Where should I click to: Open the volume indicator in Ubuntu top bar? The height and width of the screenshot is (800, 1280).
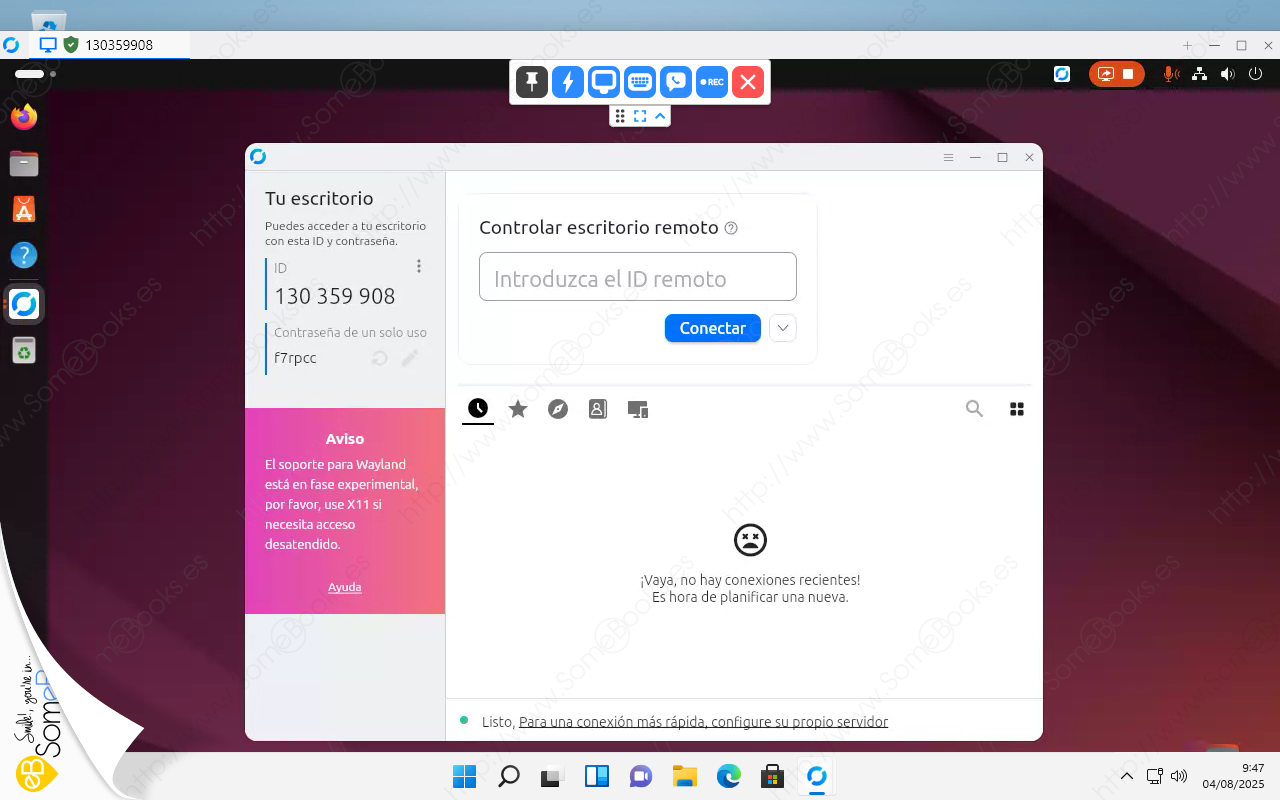(x=1228, y=74)
